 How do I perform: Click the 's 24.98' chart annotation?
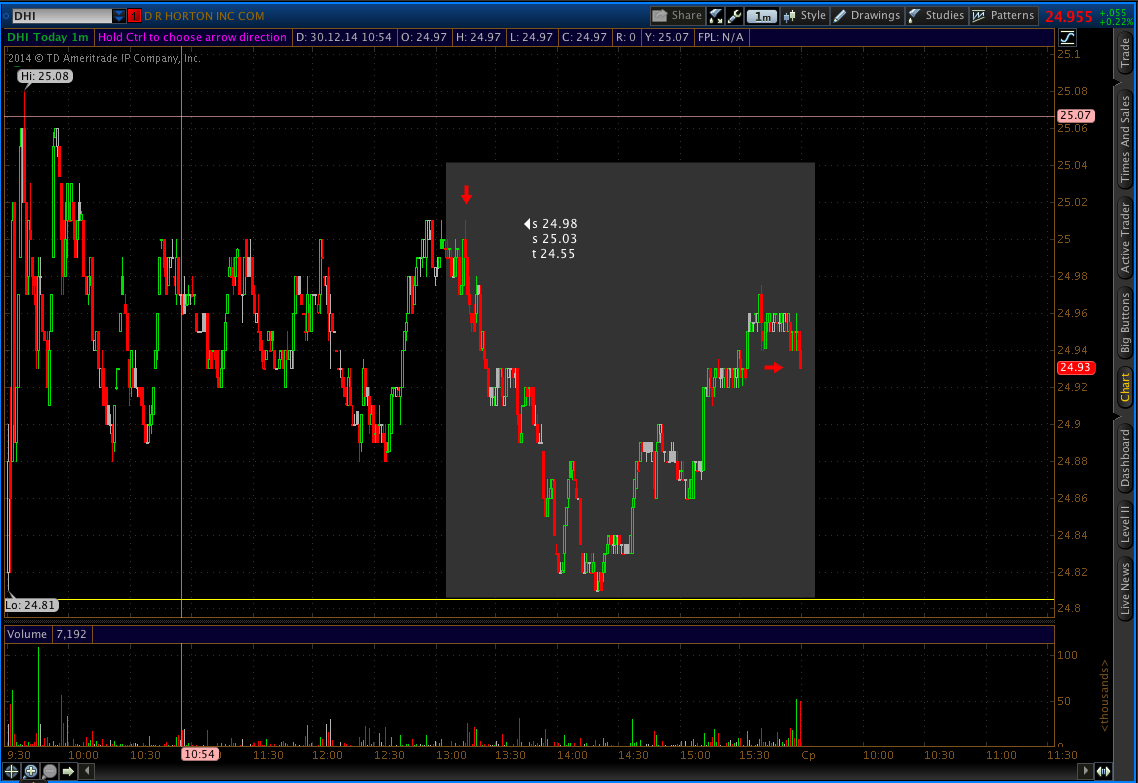point(554,224)
